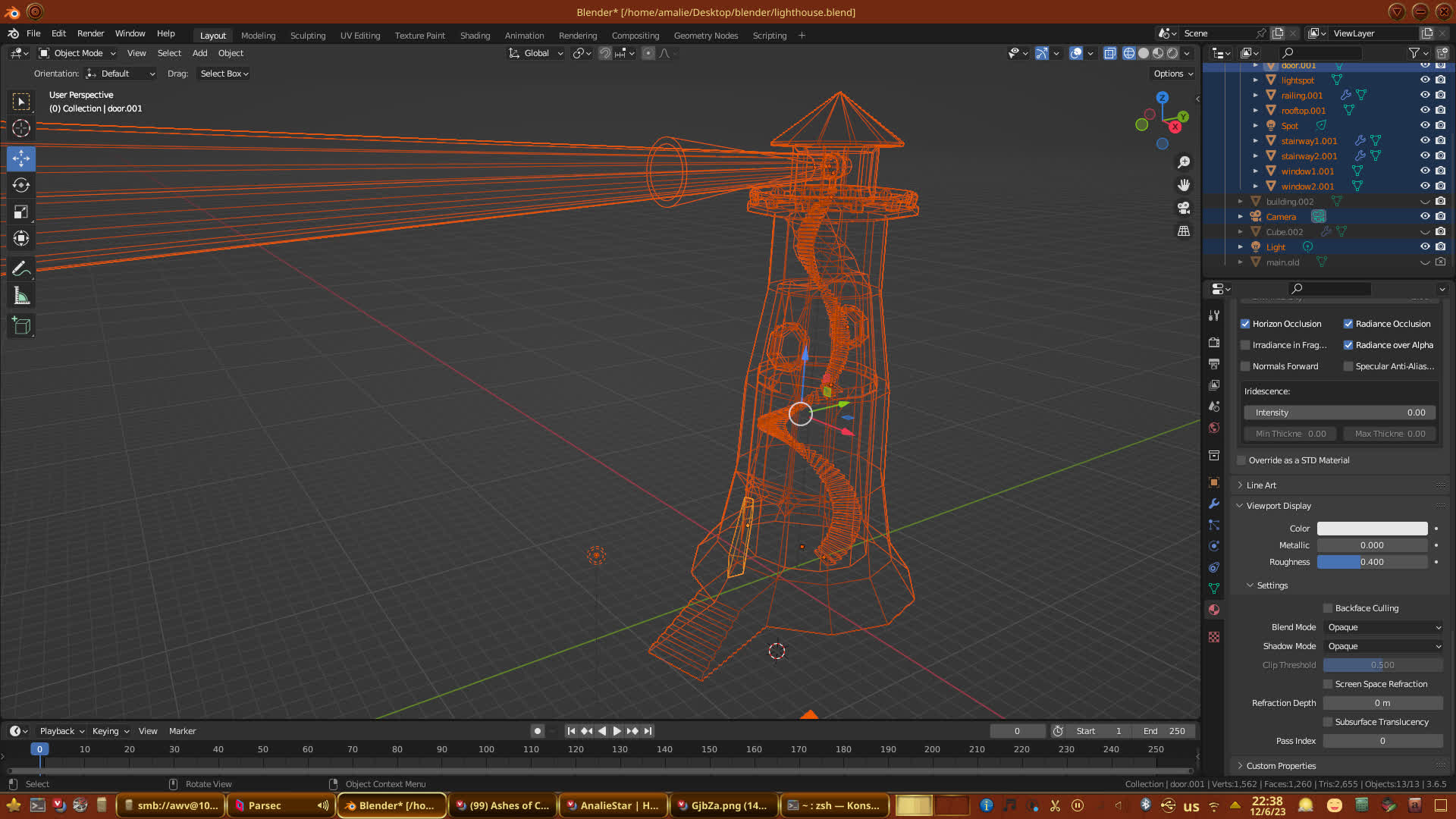Screen dimensions: 1456x819
Task: Click the Viewport Display Color swatch
Action: coord(1372,529)
